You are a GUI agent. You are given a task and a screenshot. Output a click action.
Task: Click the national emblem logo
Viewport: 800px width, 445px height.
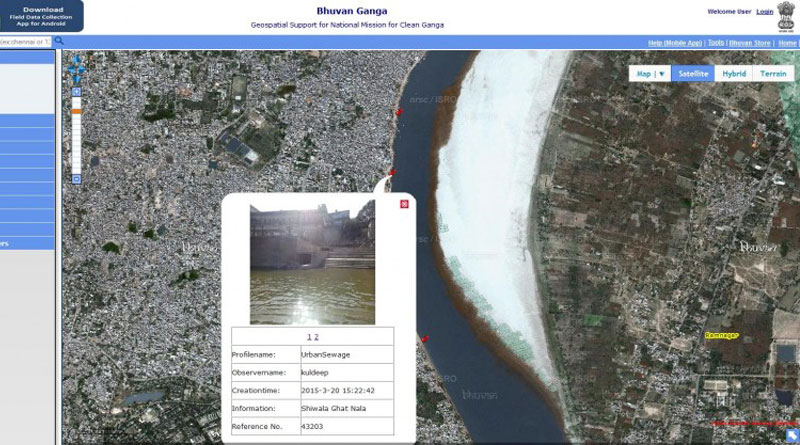[x=786, y=17]
